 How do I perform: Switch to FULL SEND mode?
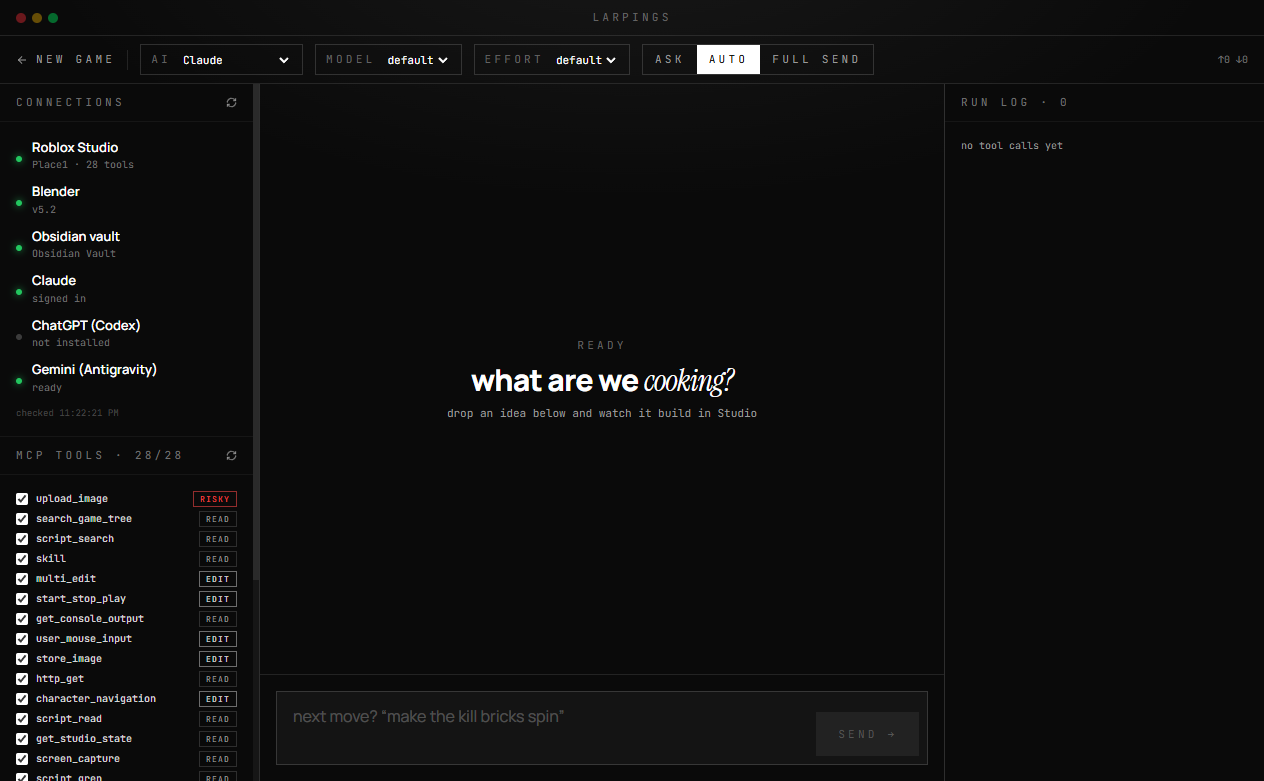816,60
